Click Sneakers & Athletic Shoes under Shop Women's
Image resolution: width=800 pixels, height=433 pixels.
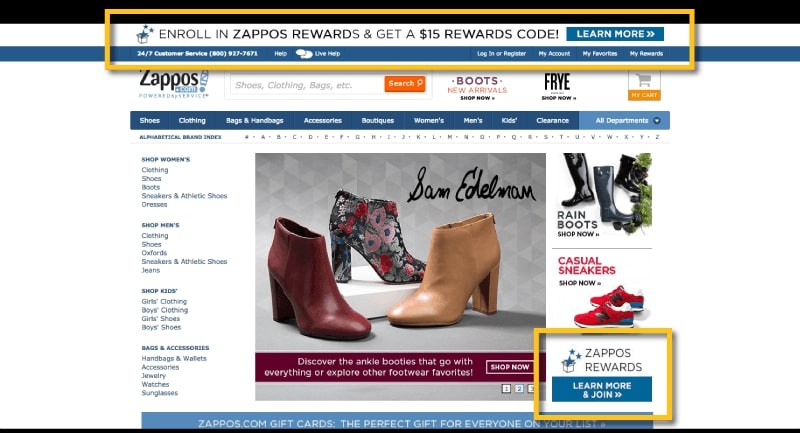(184, 196)
